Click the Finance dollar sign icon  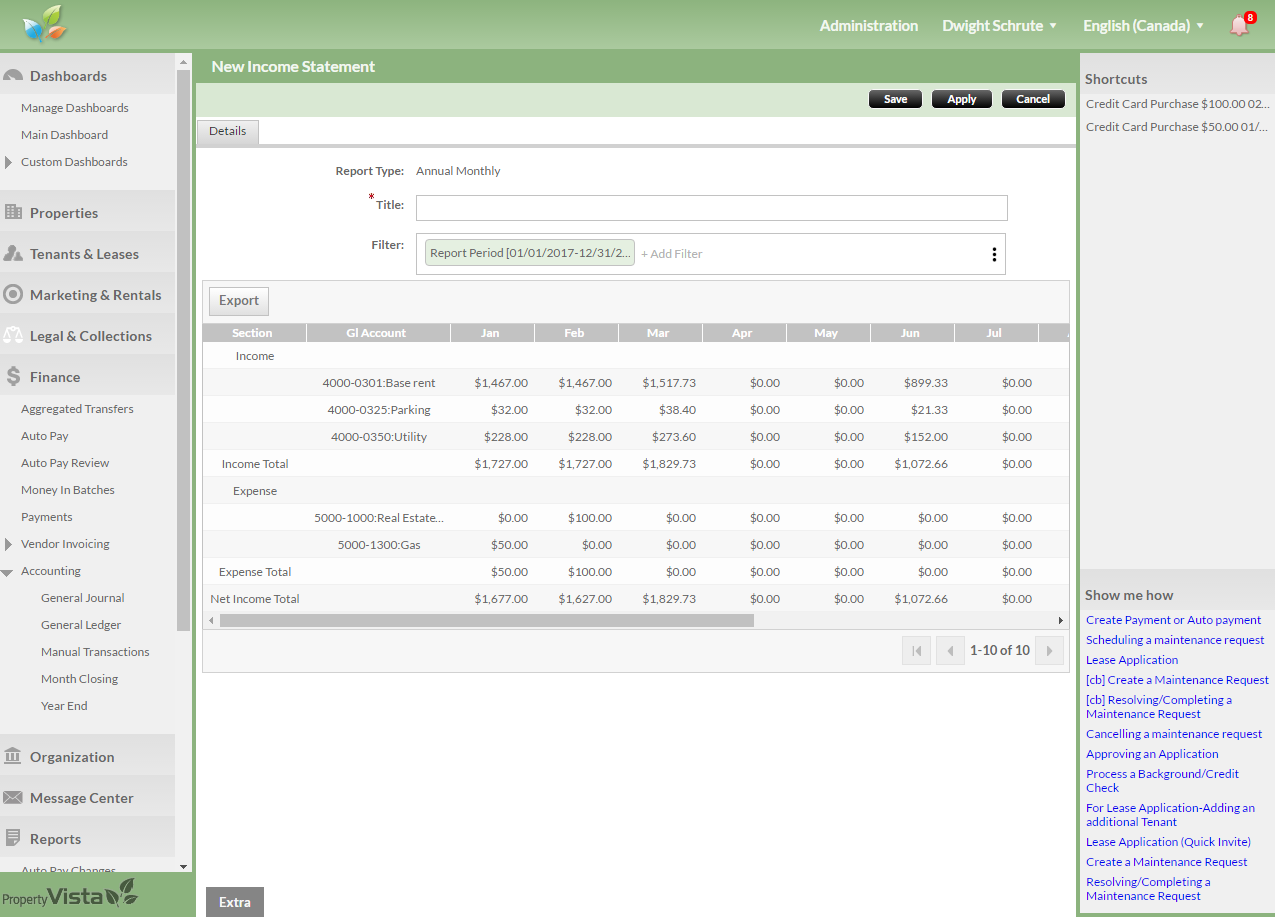pos(13,377)
